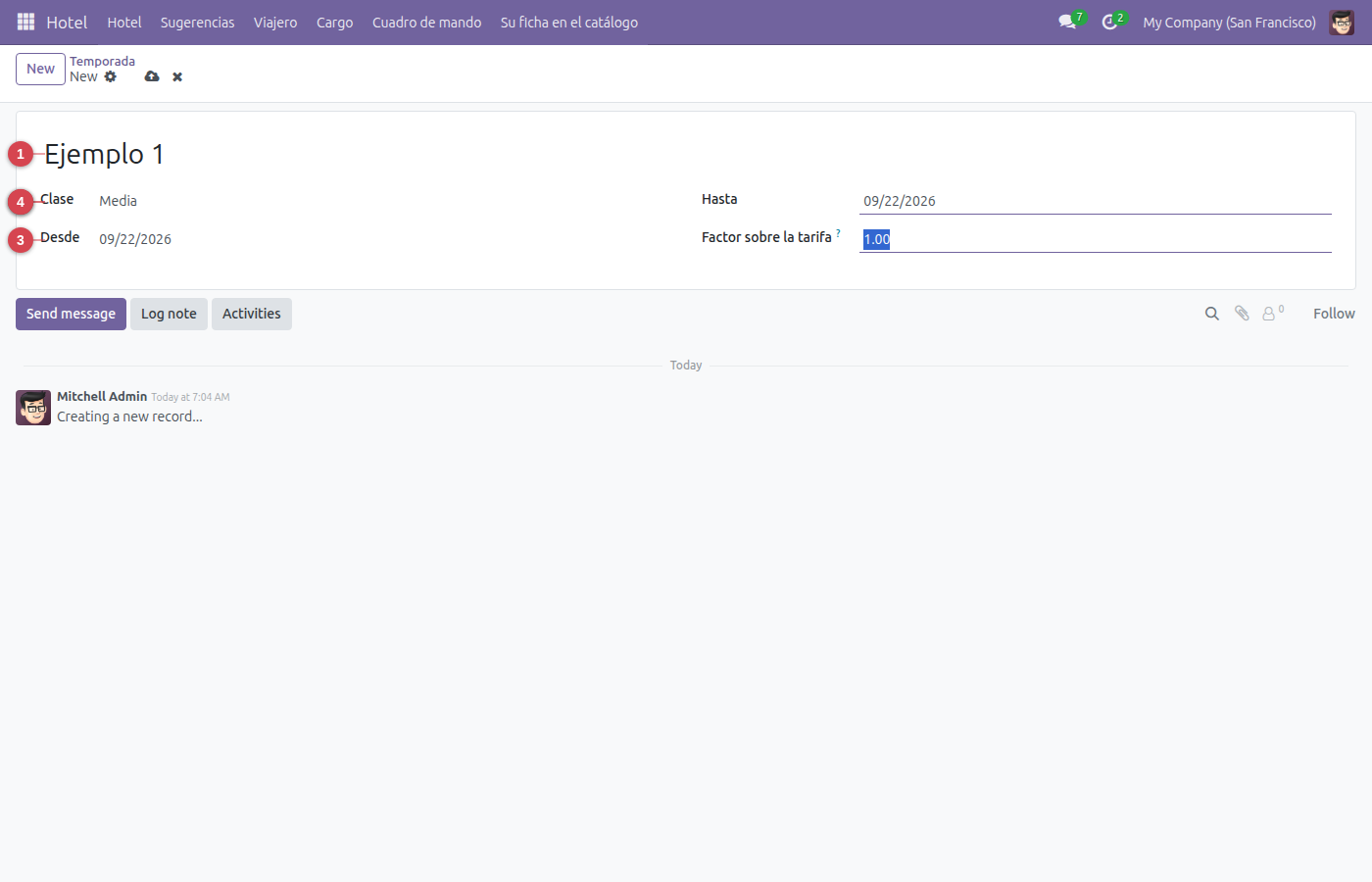Follow this record
Image resolution: width=1372 pixels, height=882 pixels.
pyautogui.click(x=1334, y=314)
